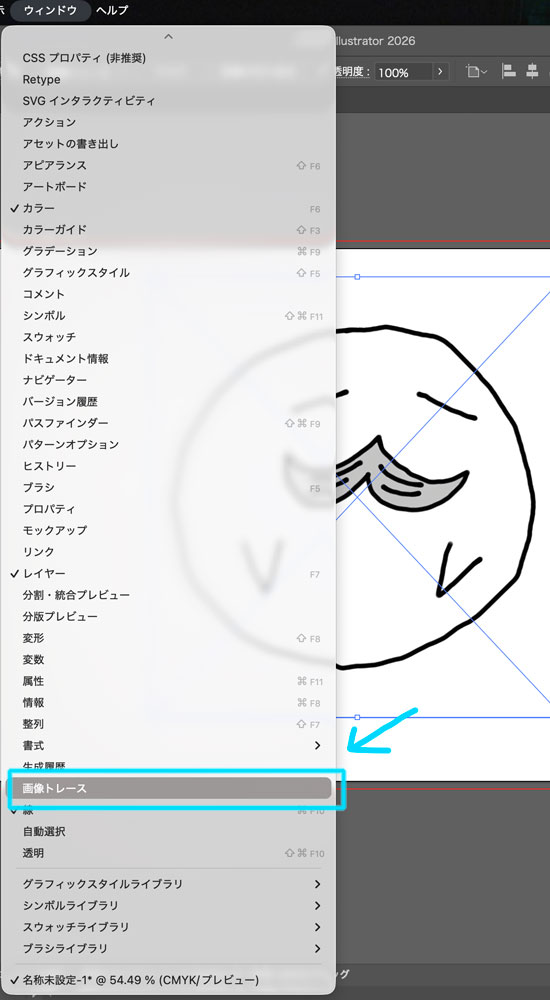This screenshot has width=550, height=1000.
Task: Open the グラデーション panel
Action: click(168, 251)
